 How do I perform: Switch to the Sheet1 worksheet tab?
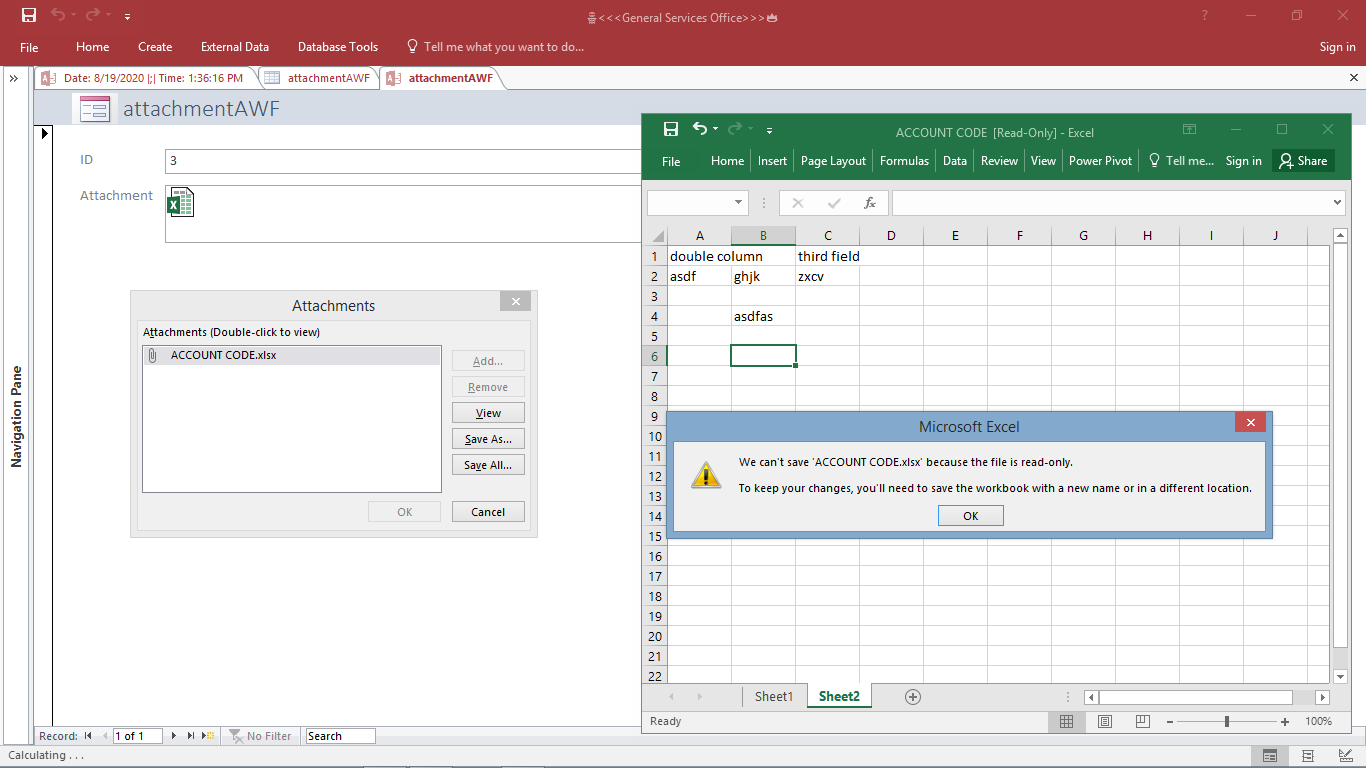click(773, 697)
